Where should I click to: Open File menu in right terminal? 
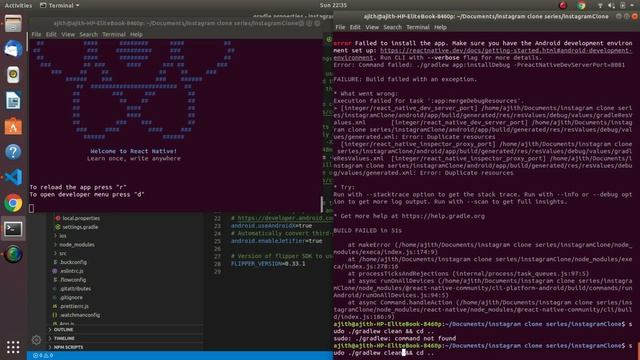[x=340, y=27]
